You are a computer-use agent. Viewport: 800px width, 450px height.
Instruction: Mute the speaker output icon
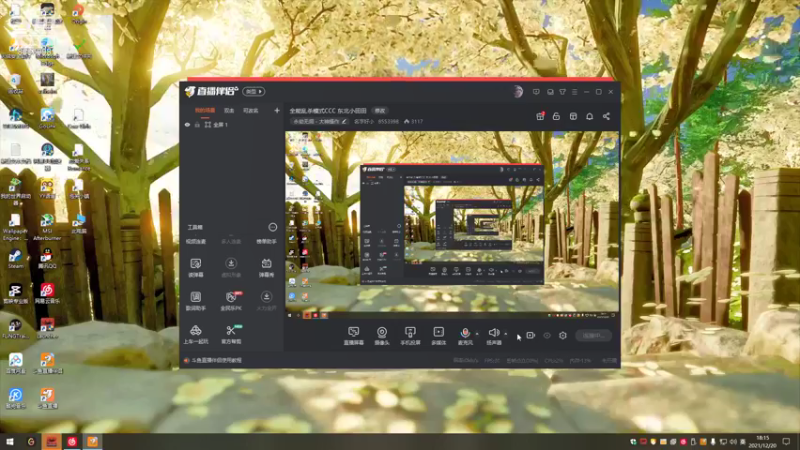493,332
